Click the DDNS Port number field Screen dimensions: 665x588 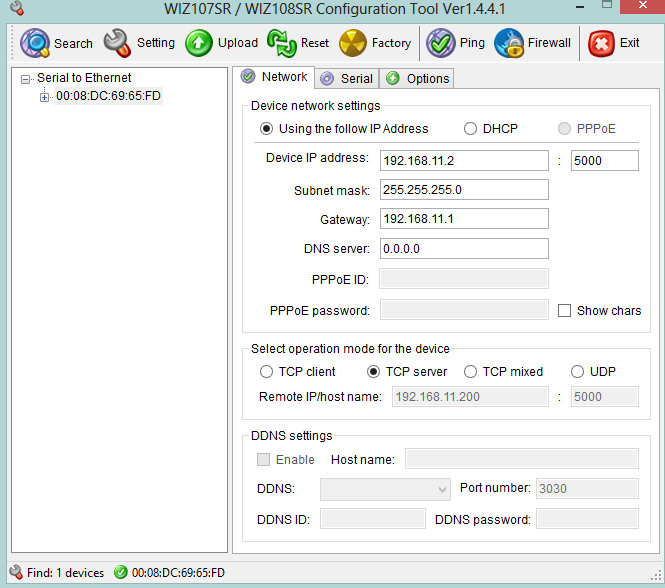587,488
